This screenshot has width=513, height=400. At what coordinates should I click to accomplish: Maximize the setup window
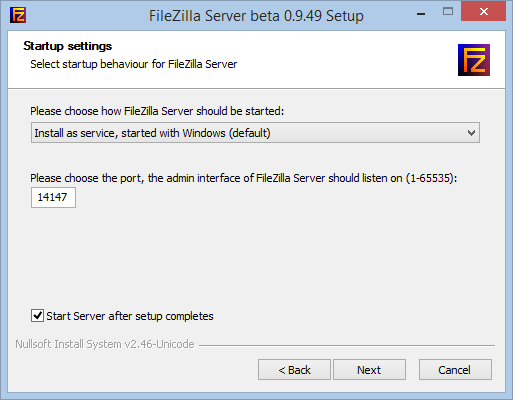[448, 12]
